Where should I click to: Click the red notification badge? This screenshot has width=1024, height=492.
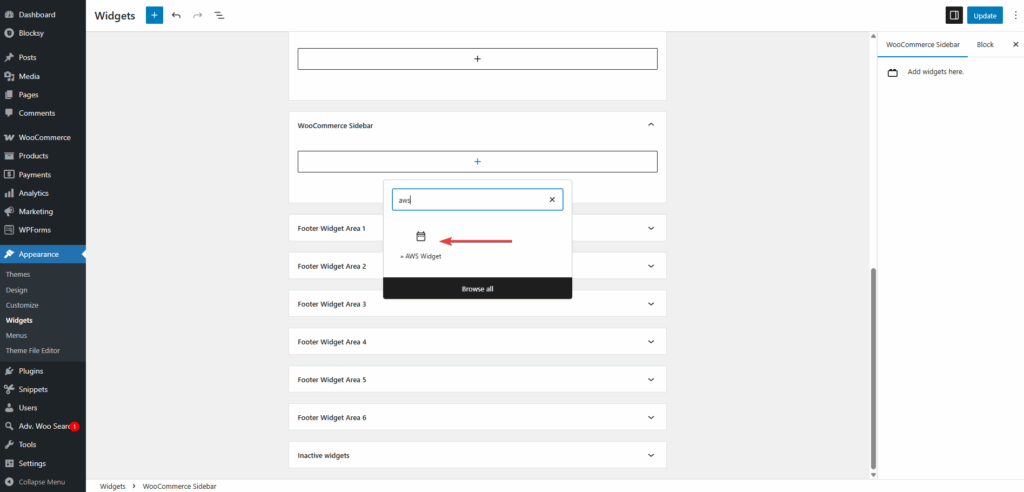click(74, 426)
